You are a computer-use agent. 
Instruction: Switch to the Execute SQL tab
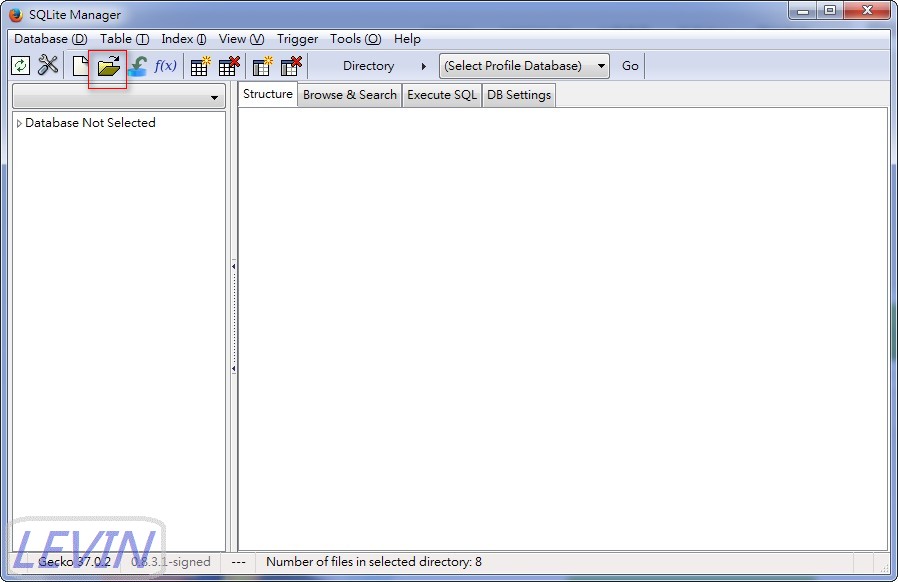click(441, 95)
